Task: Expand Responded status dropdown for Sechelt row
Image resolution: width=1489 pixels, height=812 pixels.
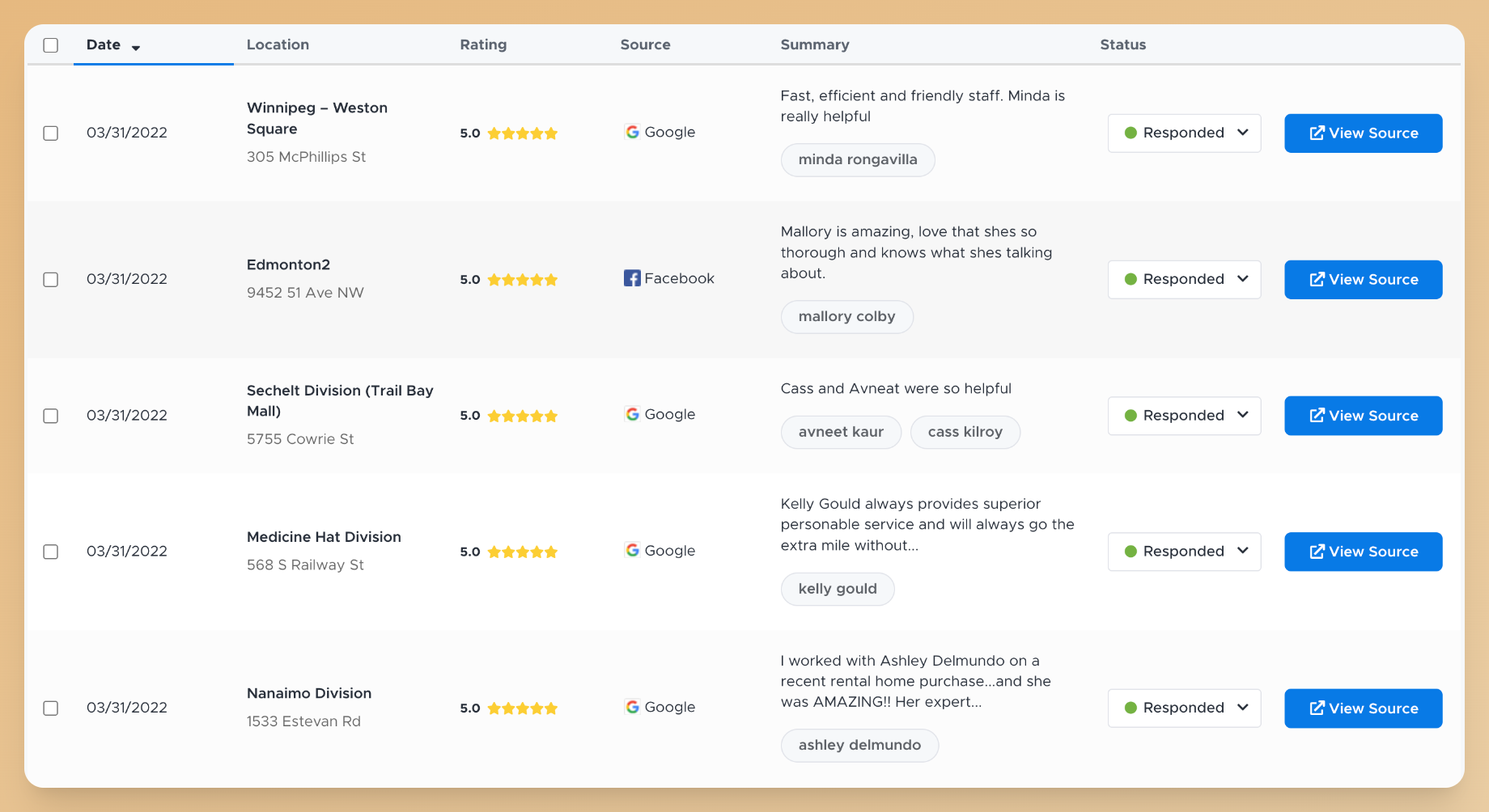Action: [1184, 416]
